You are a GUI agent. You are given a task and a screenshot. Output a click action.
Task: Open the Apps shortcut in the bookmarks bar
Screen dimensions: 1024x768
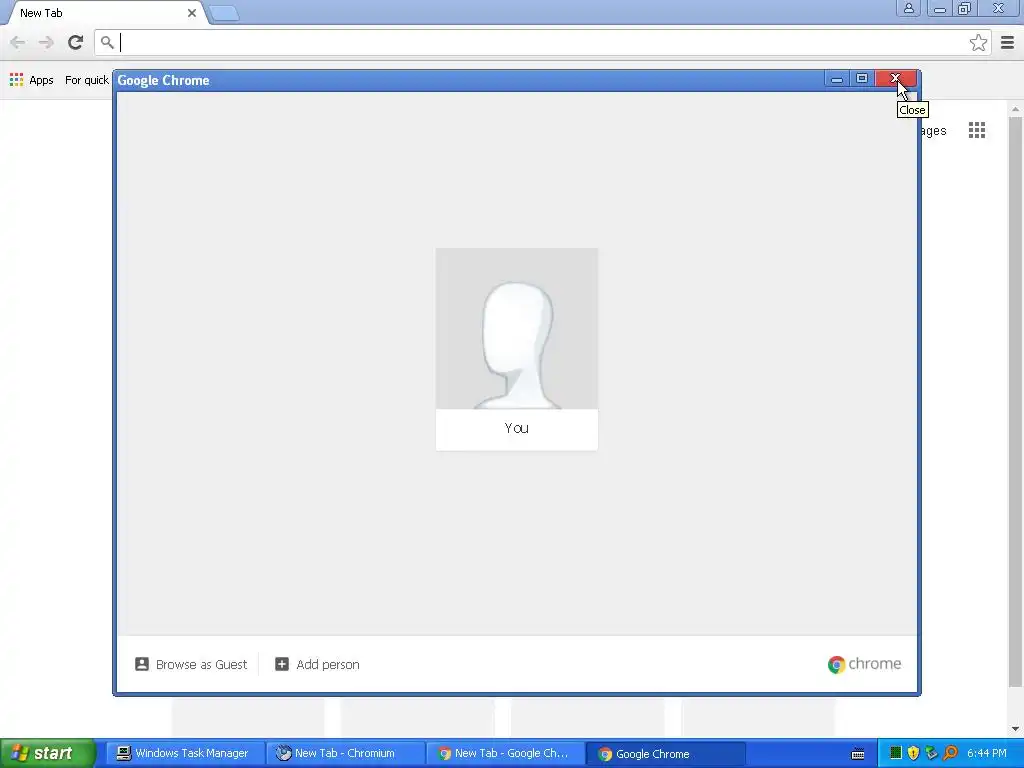pyautogui.click(x=31, y=80)
